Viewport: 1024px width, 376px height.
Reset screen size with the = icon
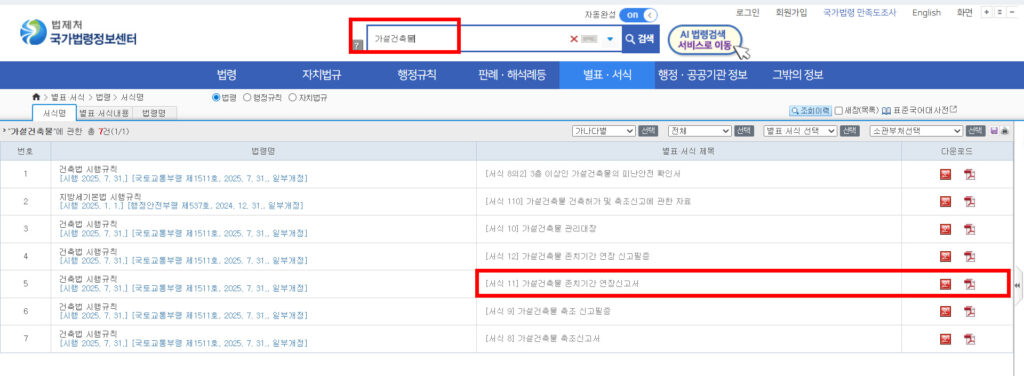(x=999, y=12)
